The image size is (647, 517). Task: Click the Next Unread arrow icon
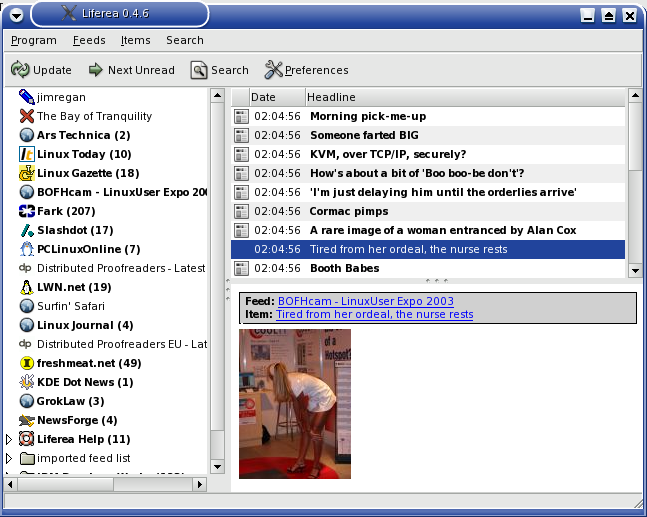coord(96,70)
